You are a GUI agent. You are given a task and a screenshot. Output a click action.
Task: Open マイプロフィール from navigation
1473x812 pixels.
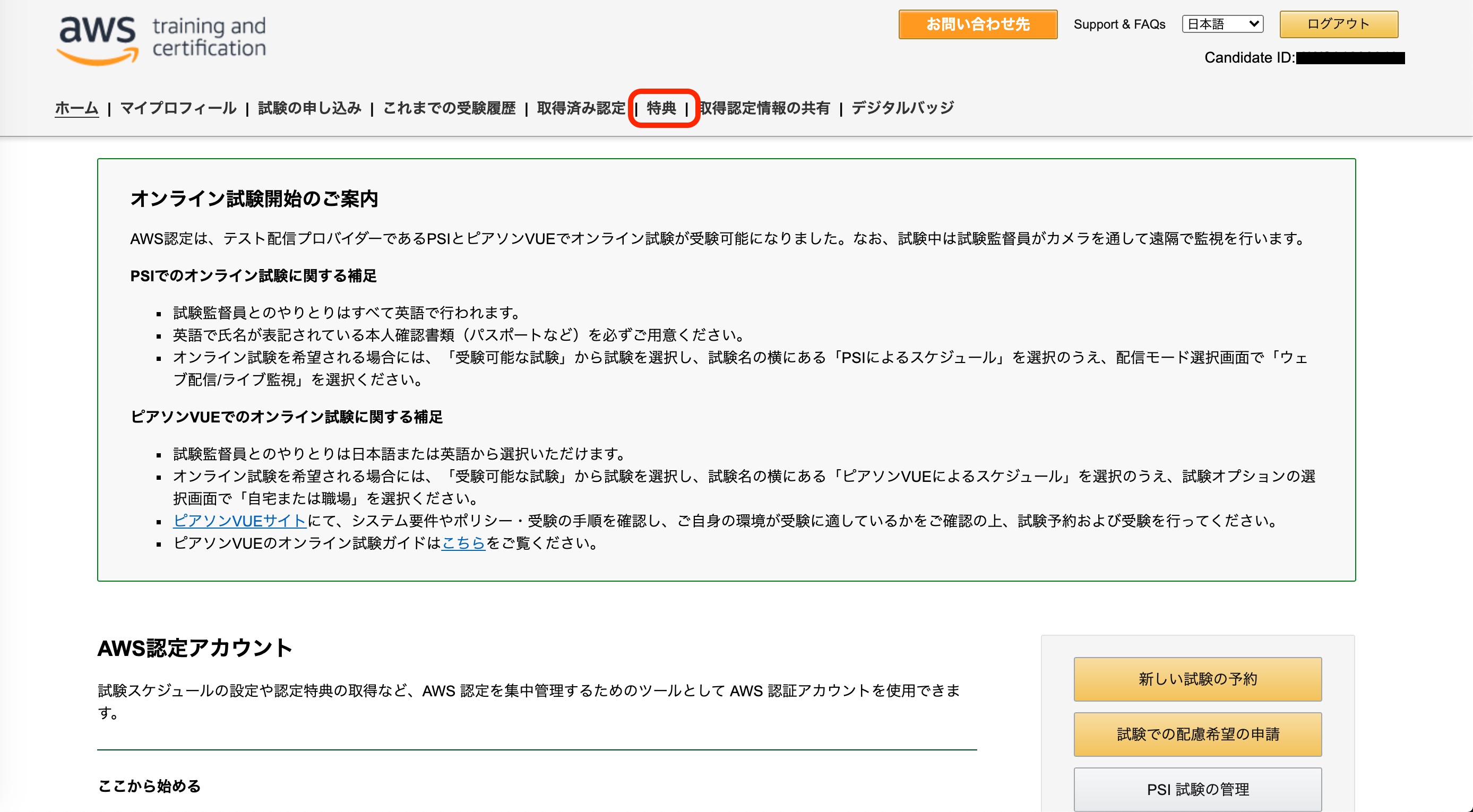point(177,108)
